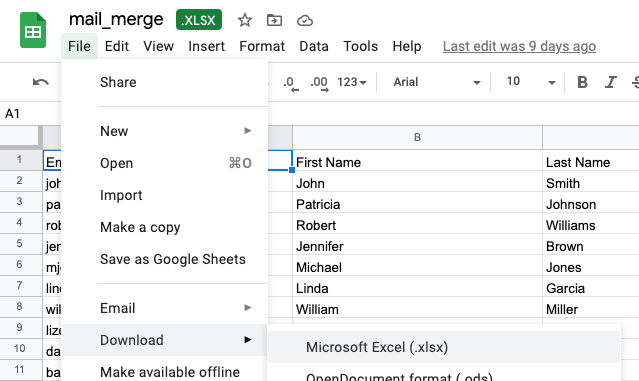Viewport: 639px width, 381px height.
Task: Open the Last edit was 9 days ago link
Action: (x=519, y=46)
